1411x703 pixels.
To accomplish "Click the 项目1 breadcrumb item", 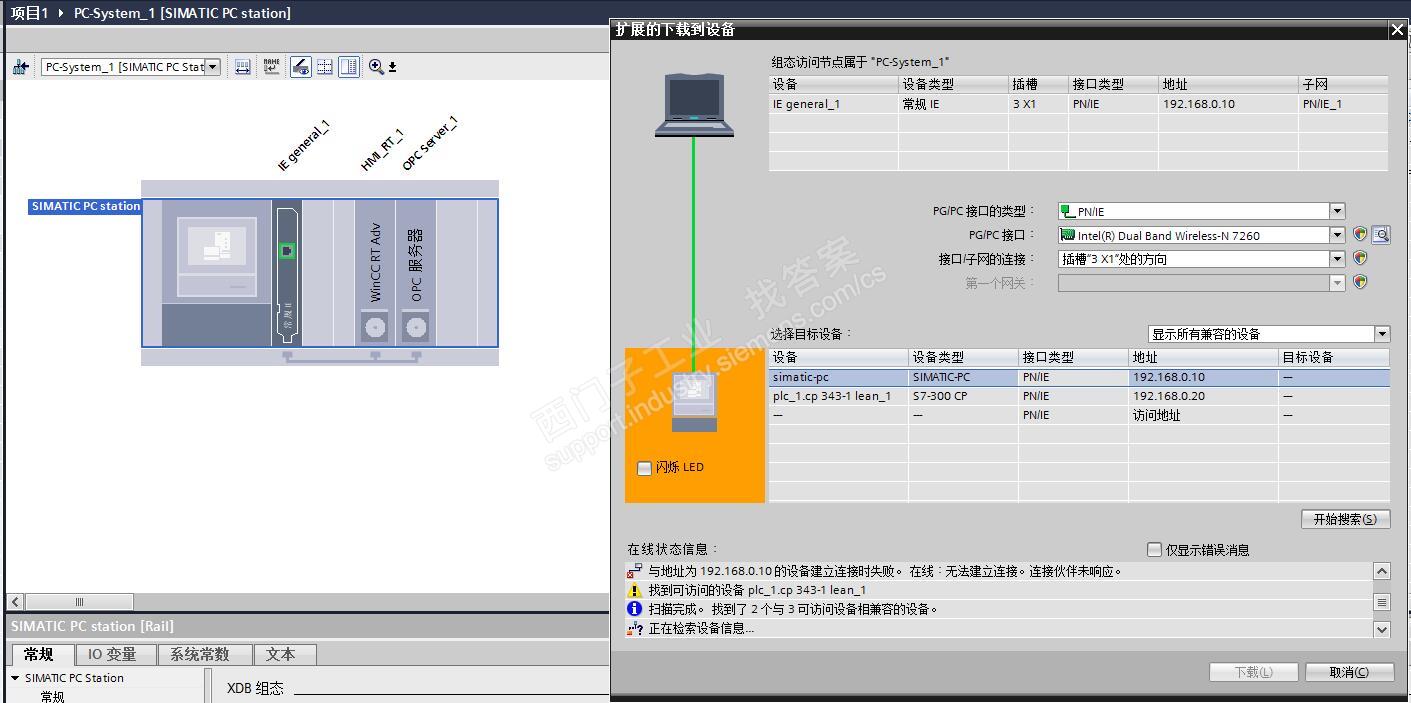I will coord(29,13).
